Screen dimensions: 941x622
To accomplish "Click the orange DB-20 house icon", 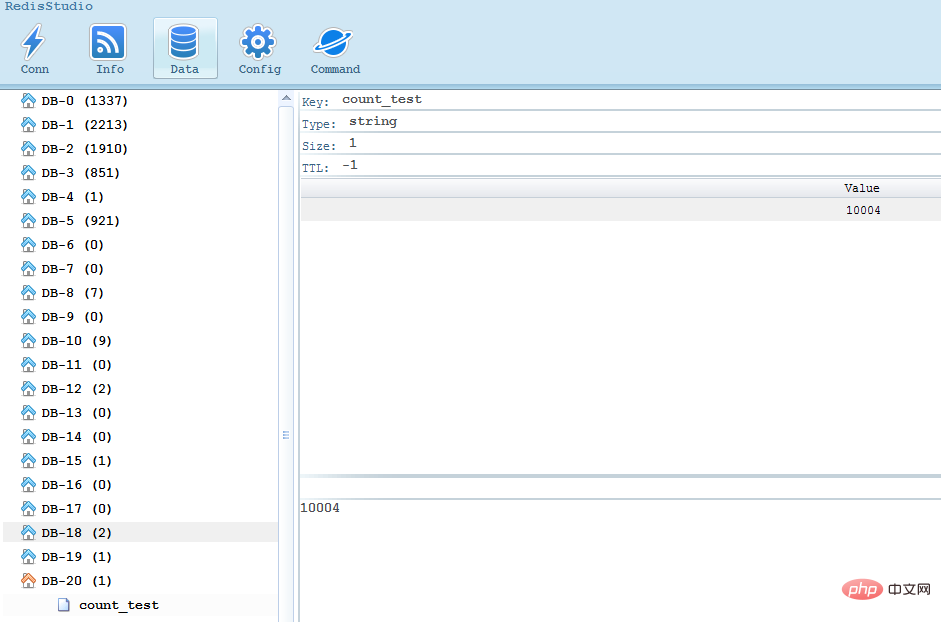I will (28, 581).
